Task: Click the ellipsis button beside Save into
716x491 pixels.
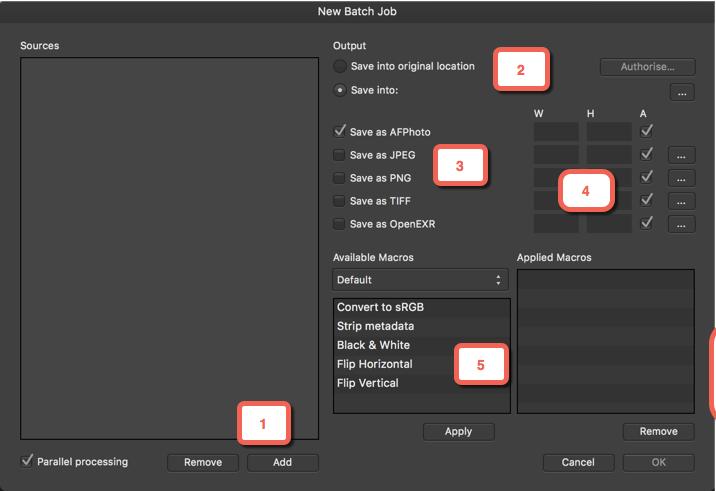Action: [x=682, y=93]
